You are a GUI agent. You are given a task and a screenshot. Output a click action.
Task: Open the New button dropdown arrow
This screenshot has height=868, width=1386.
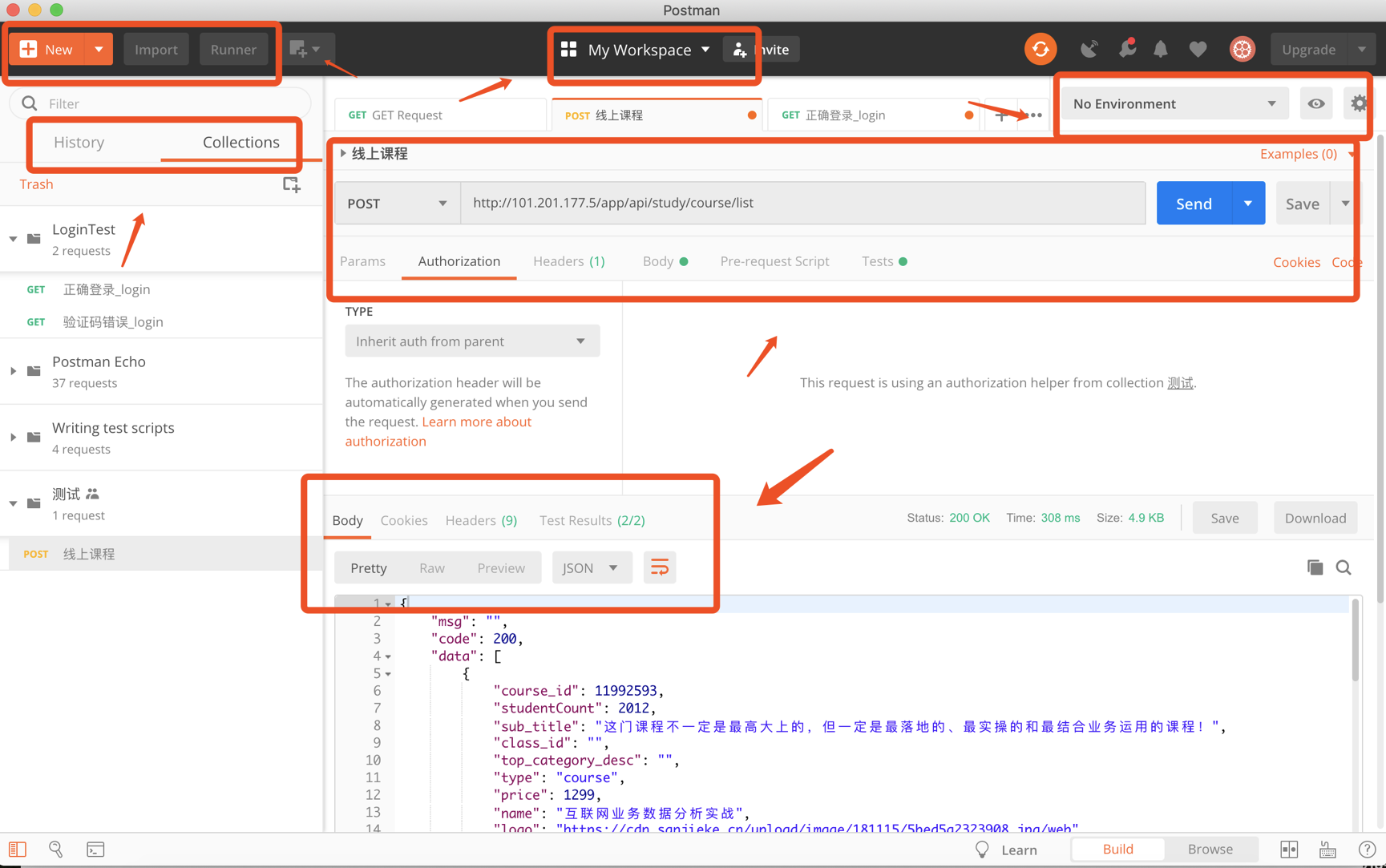[99, 49]
